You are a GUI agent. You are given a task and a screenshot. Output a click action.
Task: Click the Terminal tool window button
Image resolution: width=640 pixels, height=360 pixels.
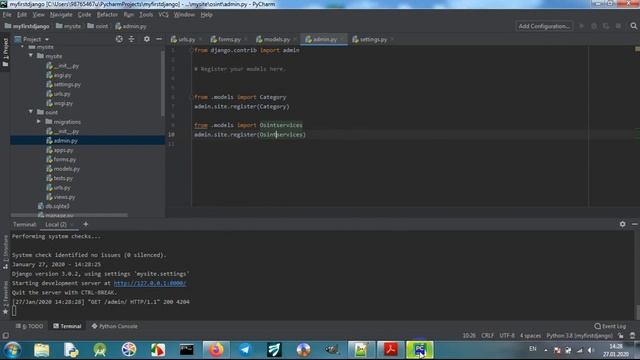tap(67, 326)
